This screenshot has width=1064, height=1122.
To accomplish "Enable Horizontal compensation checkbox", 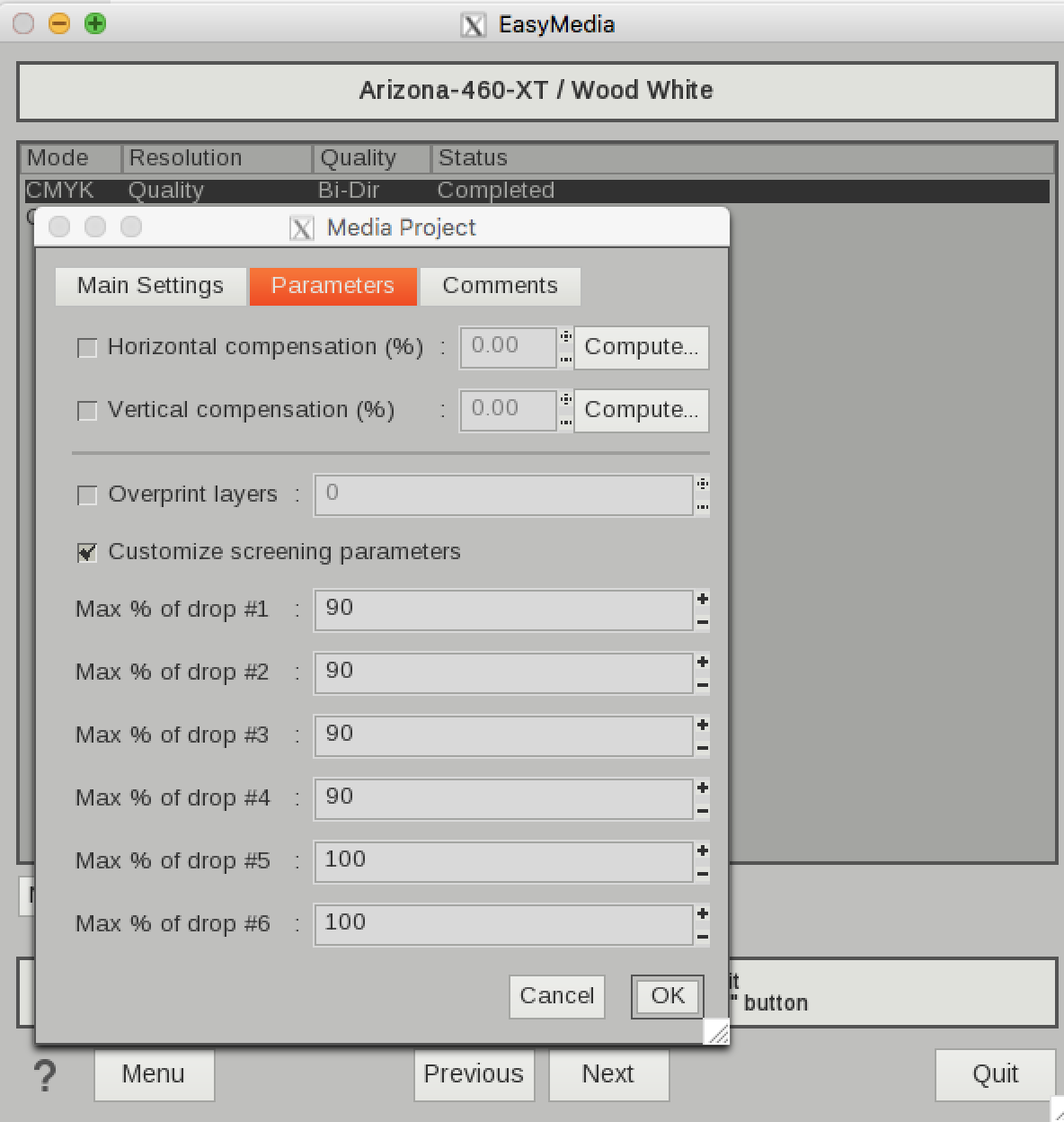I will tap(87, 348).
